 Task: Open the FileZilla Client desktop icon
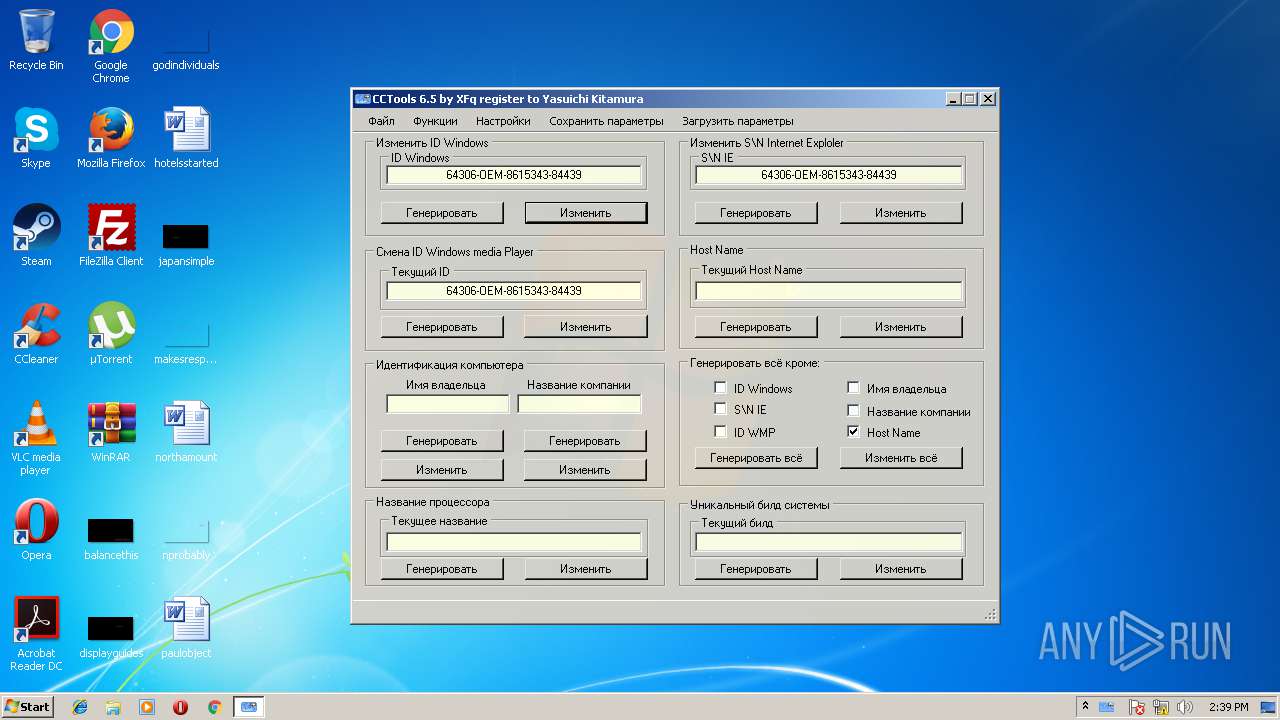(x=111, y=236)
